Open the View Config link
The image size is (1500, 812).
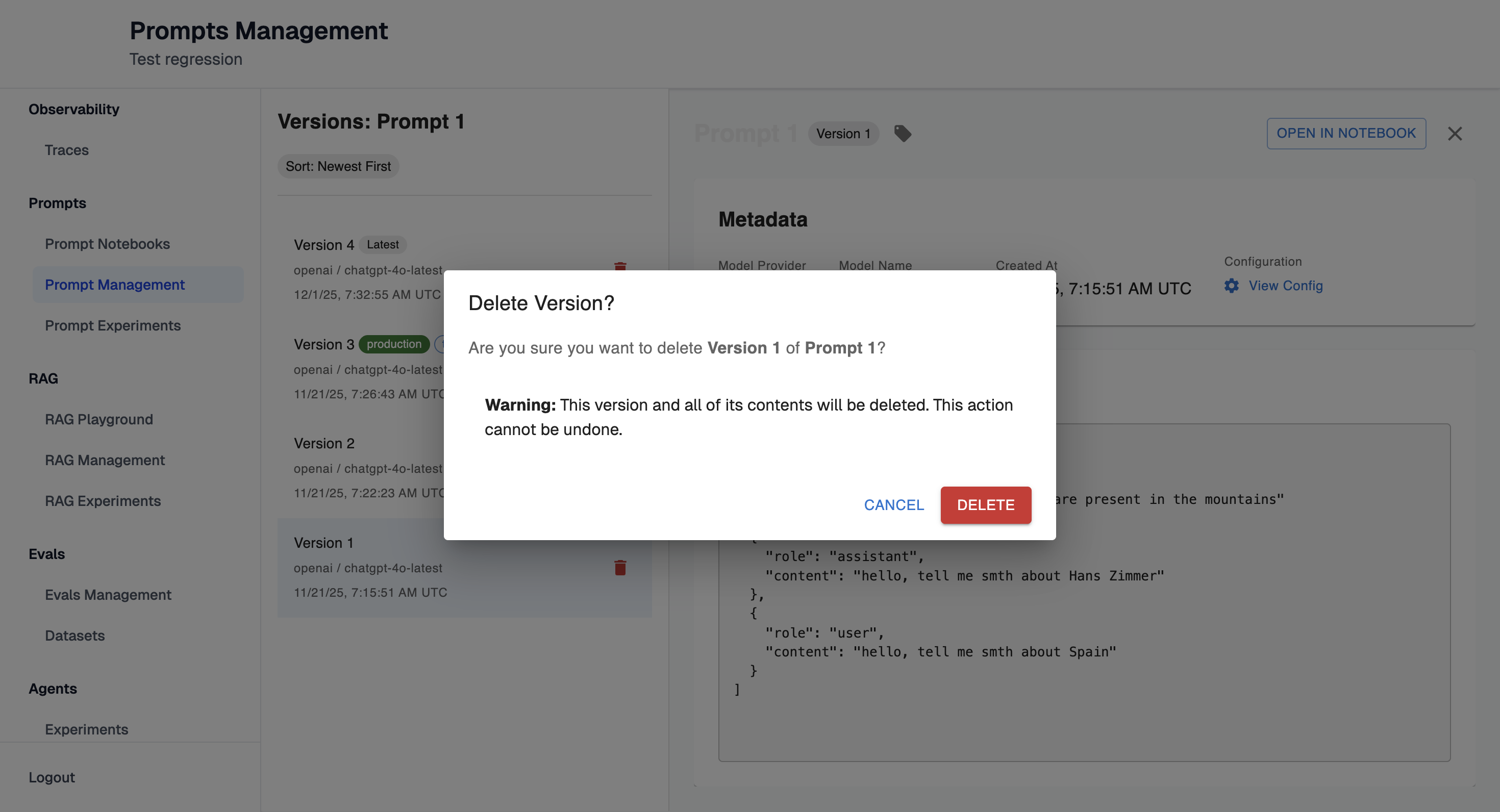1285,286
